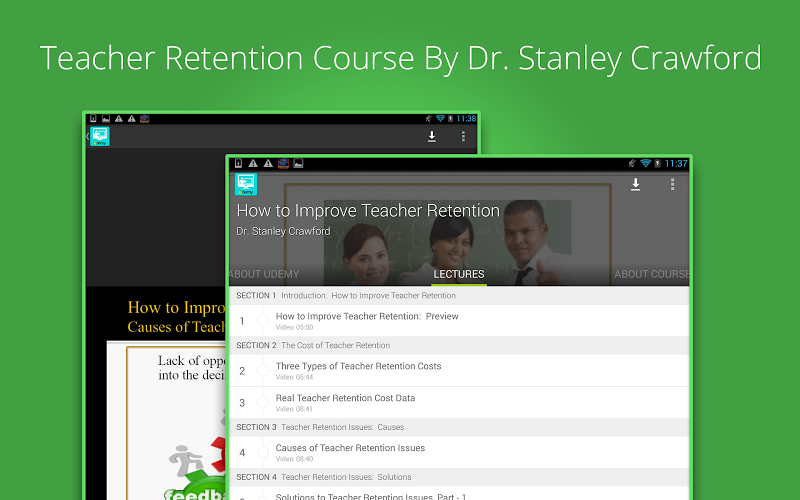Switch to the ABOUT COURSE tab

tap(652, 274)
